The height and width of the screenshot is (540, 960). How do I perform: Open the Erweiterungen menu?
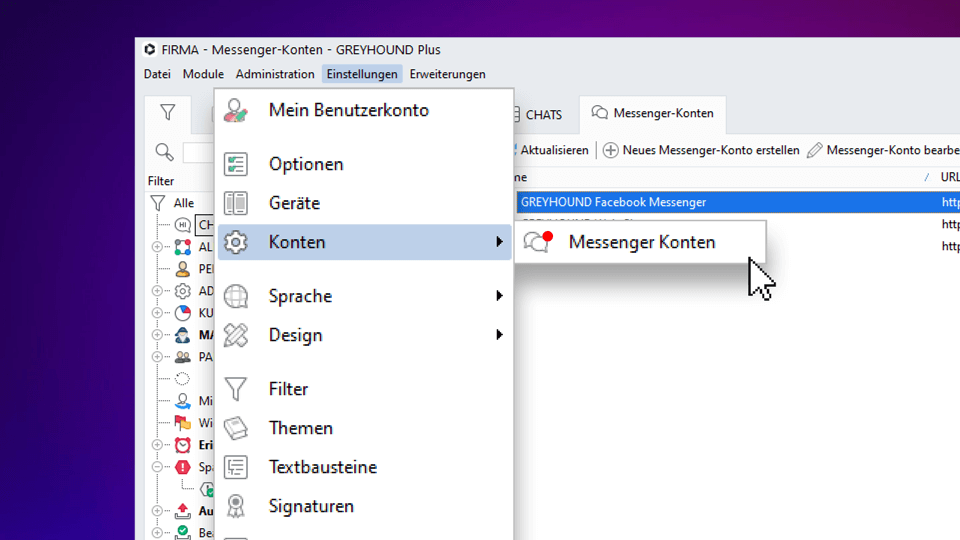point(448,74)
